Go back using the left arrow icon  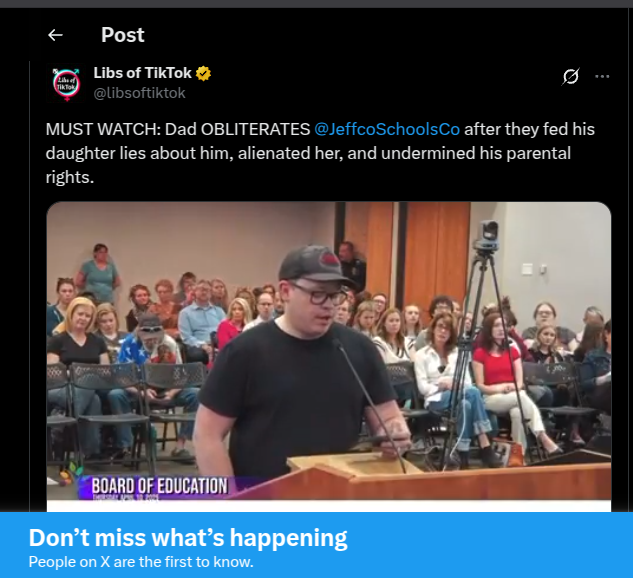click(x=55, y=35)
